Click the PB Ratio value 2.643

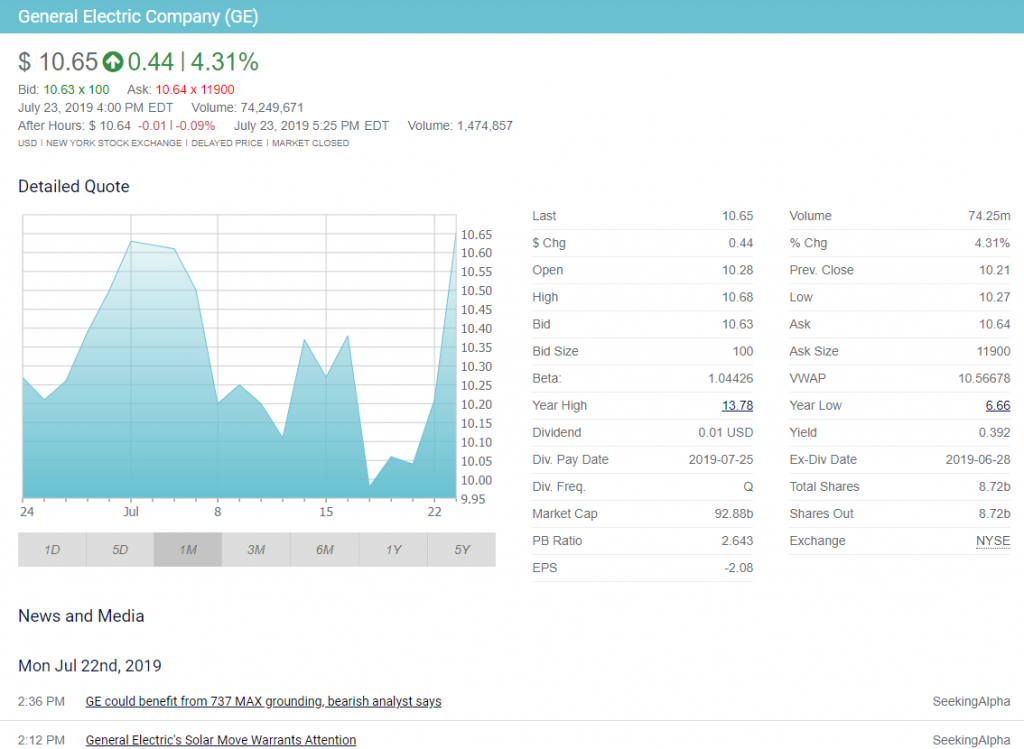click(x=737, y=541)
